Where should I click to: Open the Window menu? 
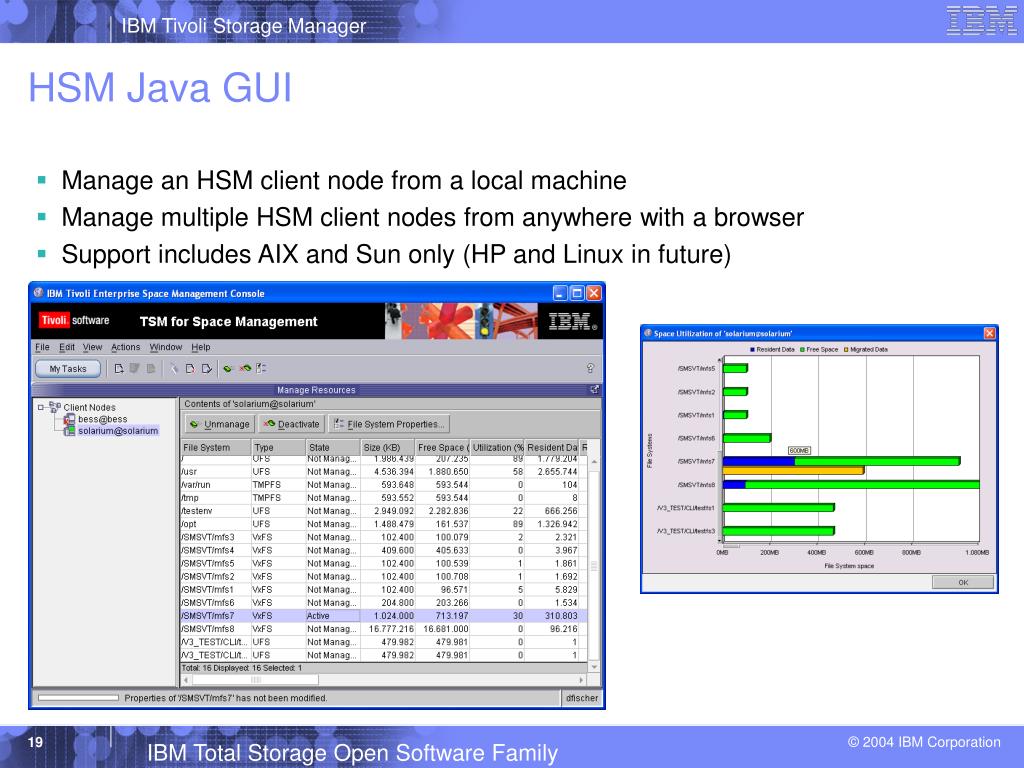(165, 347)
